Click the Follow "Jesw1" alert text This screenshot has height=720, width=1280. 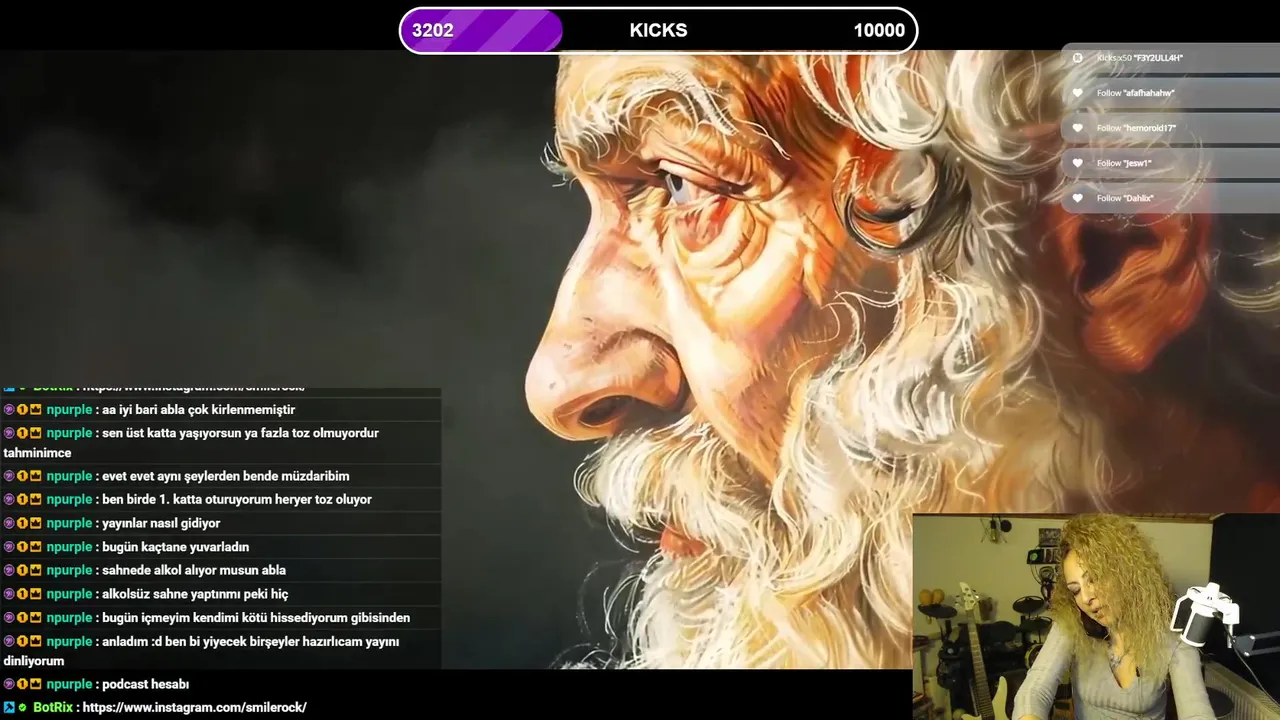tap(1124, 163)
